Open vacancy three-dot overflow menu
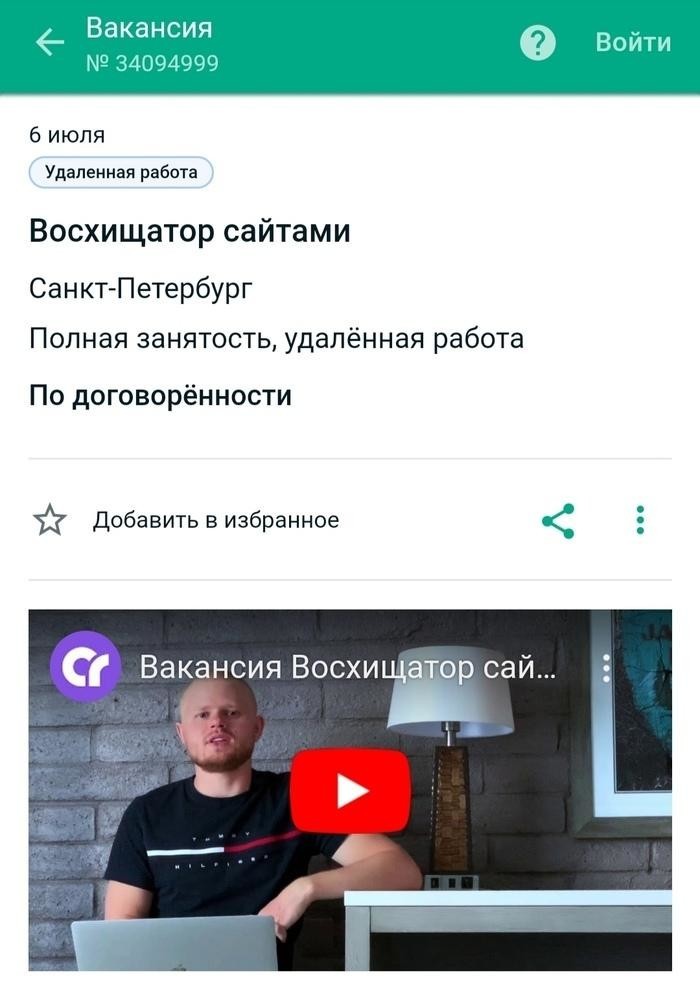 point(640,520)
